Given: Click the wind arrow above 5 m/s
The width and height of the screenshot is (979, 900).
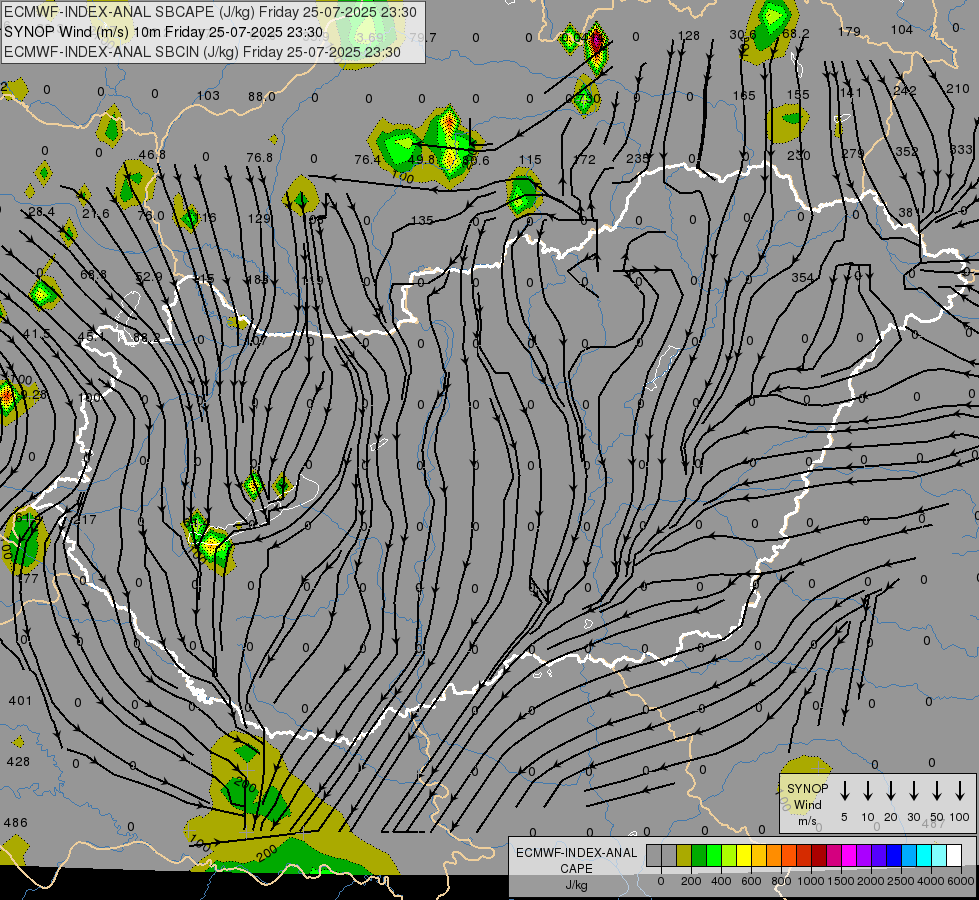Looking at the screenshot, I should (x=845, y=791).
